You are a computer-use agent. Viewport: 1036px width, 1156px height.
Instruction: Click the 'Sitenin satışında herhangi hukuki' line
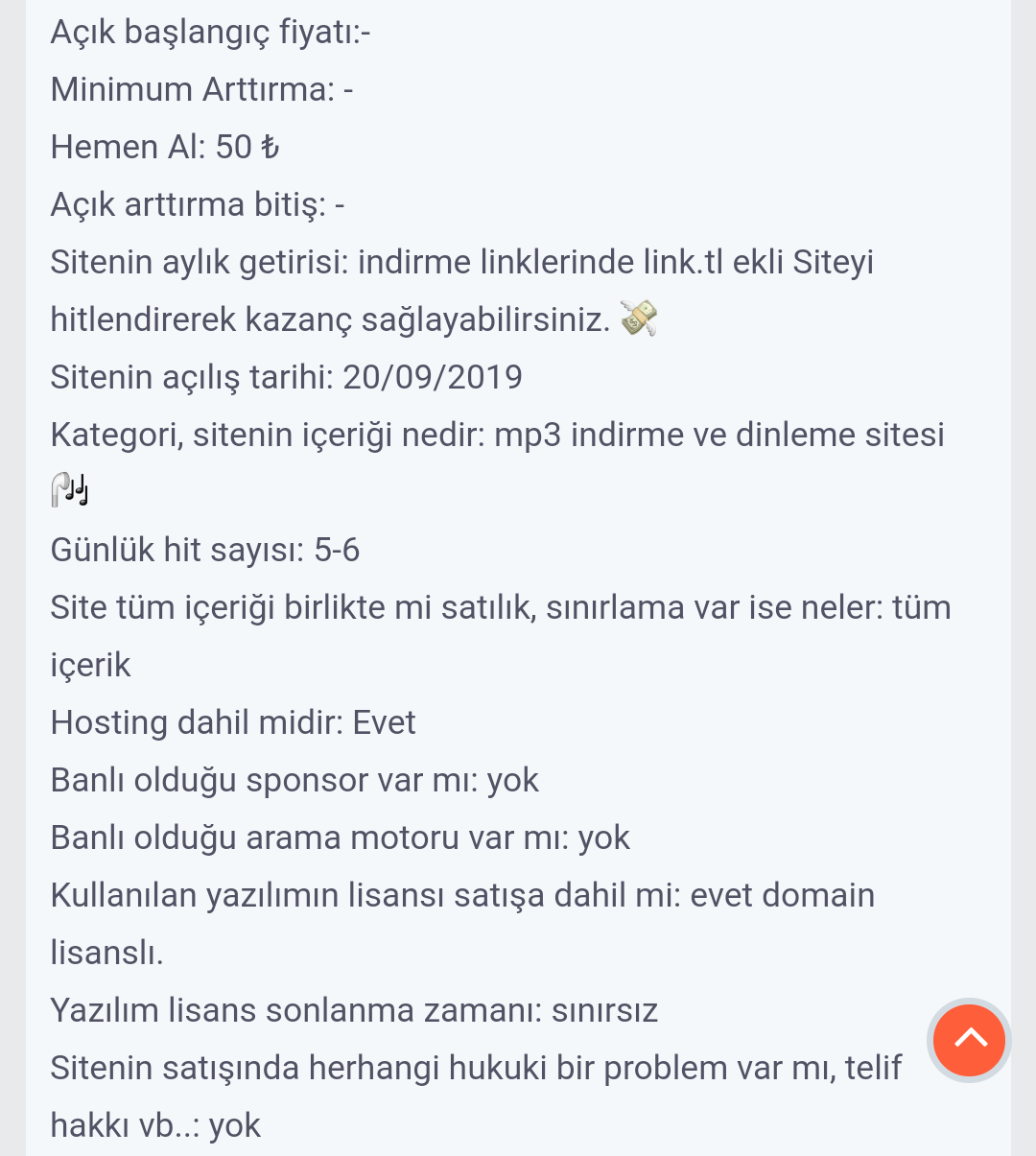pos(476,1068)
